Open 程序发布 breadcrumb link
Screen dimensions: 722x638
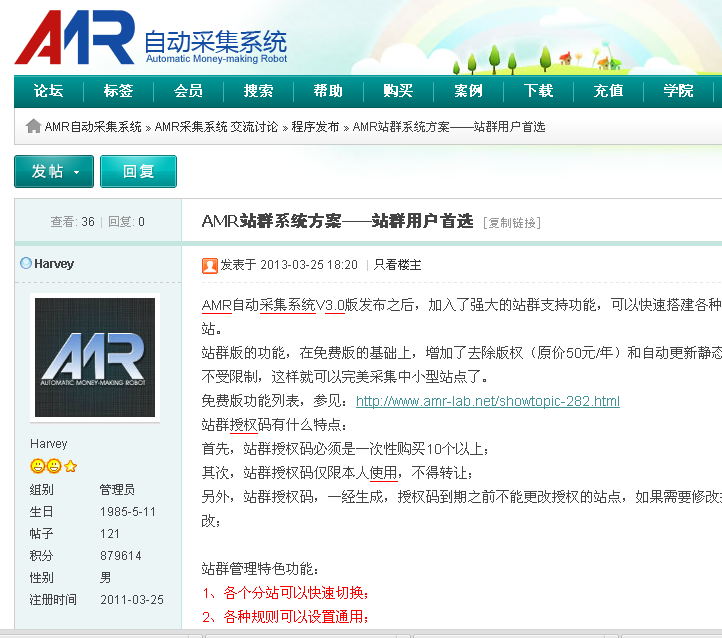click(315, 127)
